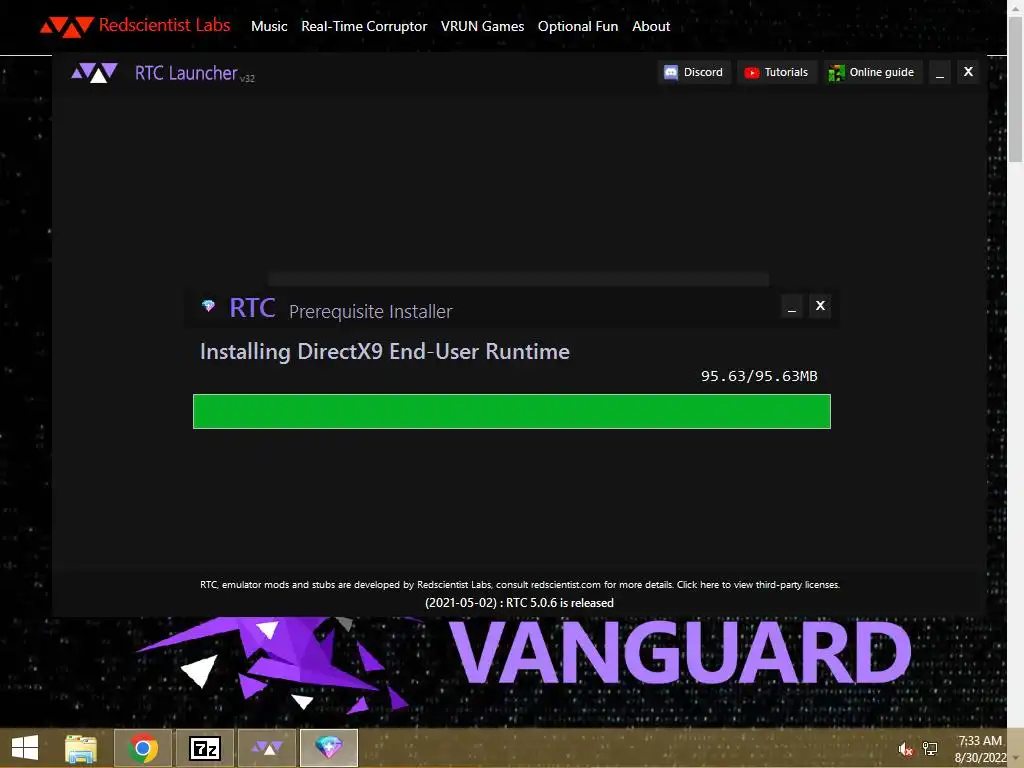Switch to Prerequisite Installer gem taskbar icon
The height and width of the screenshot is (768, 1024).
(328, 748)
